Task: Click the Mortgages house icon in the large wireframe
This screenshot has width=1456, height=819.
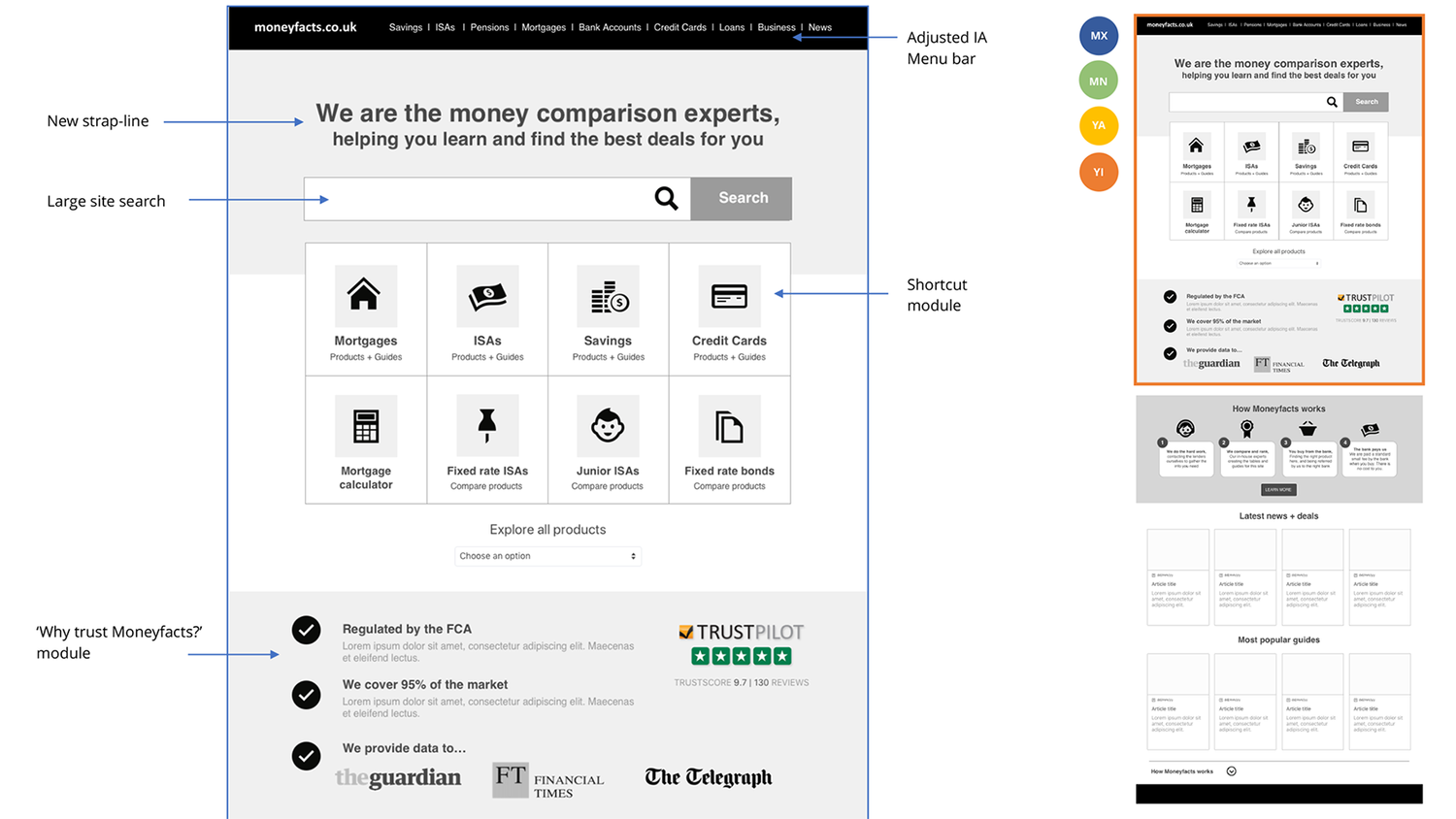Action: pyautogui.click(x=365, y=295)
